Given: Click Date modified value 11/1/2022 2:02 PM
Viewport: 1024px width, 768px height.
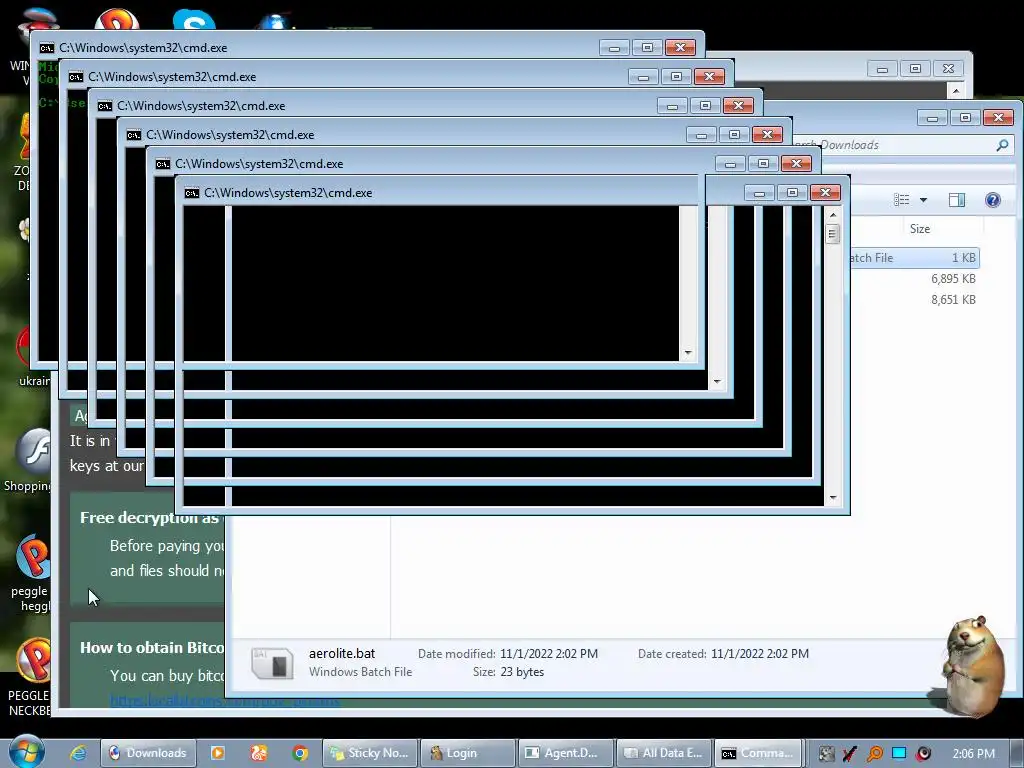Looking at the screenshot, I should [549, 654].
